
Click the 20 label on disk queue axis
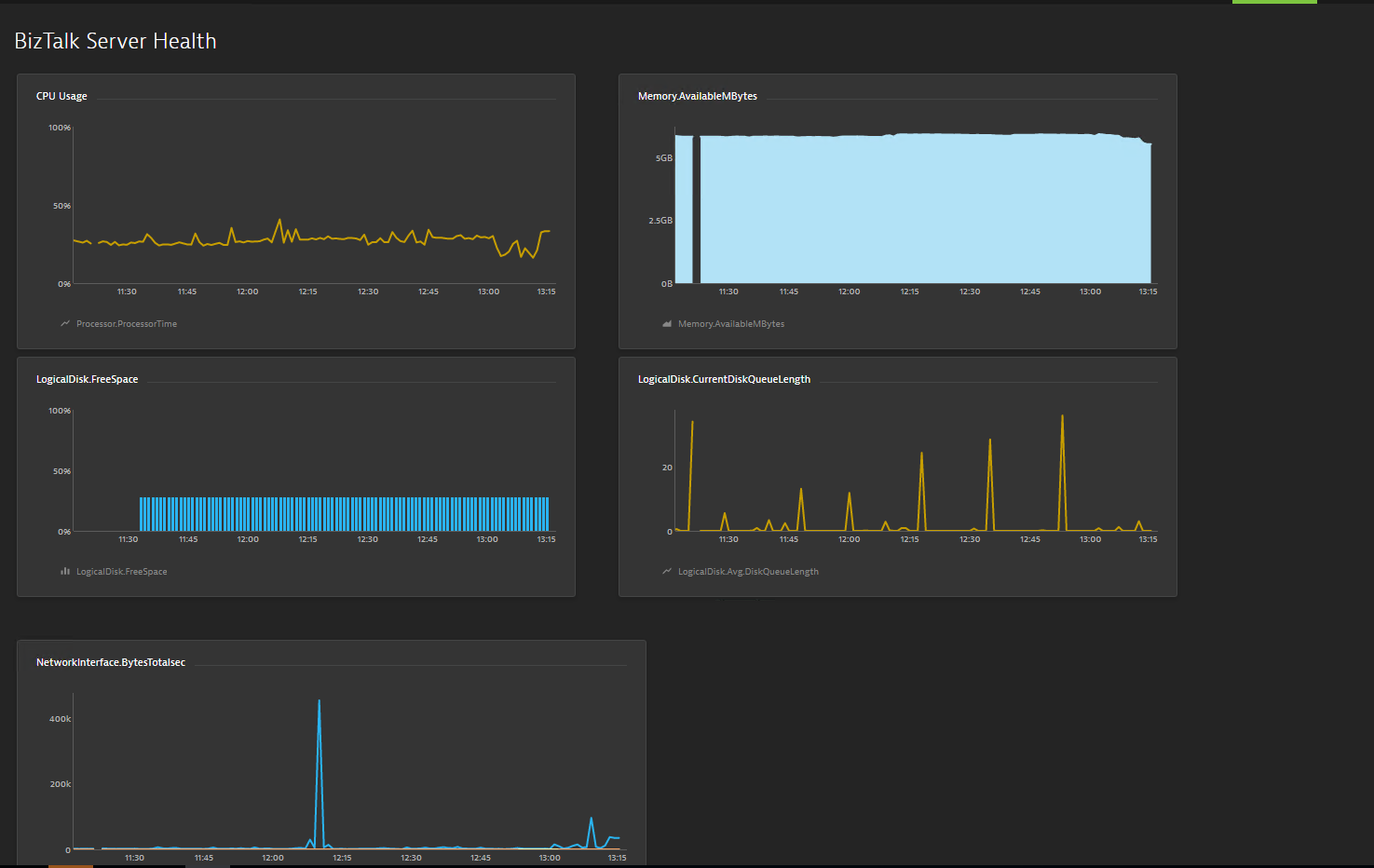pyautogui.click(x=667, y=468)
